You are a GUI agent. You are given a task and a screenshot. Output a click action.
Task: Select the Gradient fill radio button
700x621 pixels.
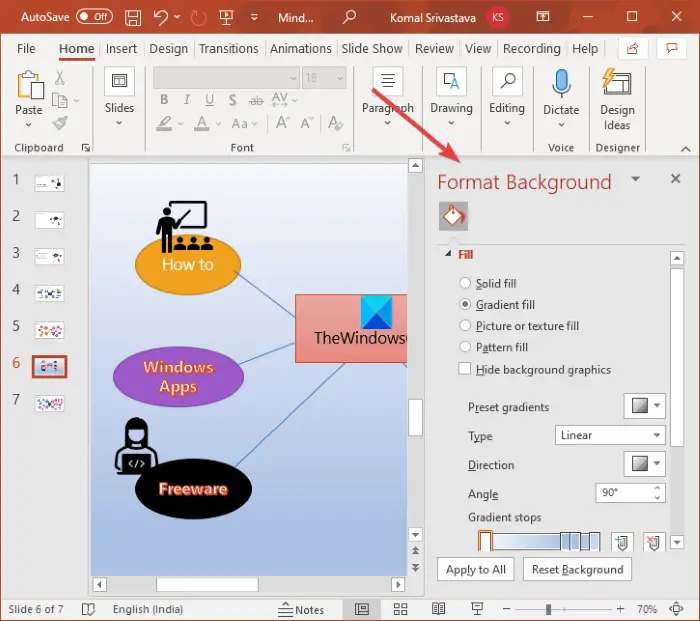(465, 304)
